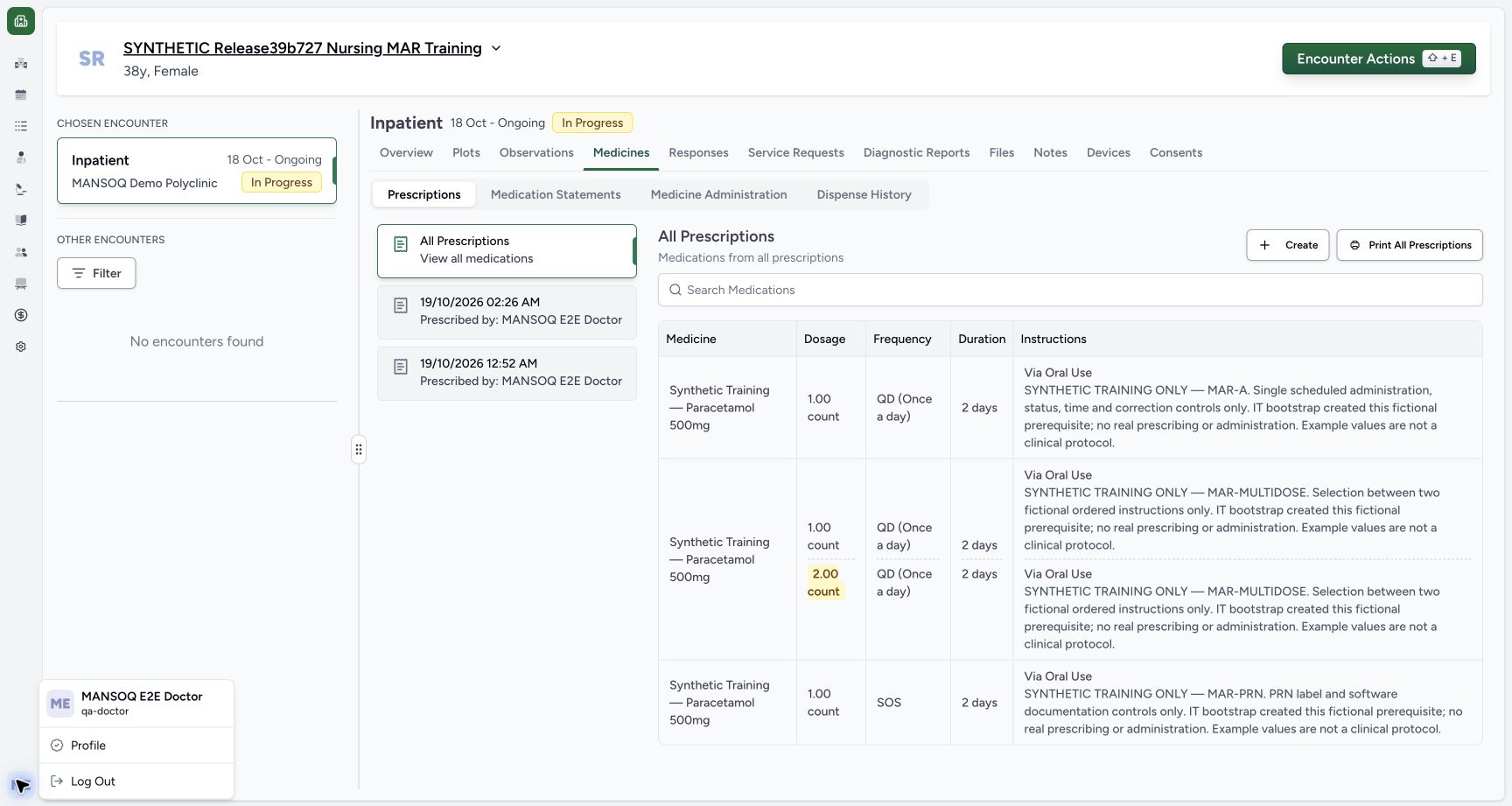
Task: Open the dollar billing sidebar icon
Action: [x=21, y=315]
